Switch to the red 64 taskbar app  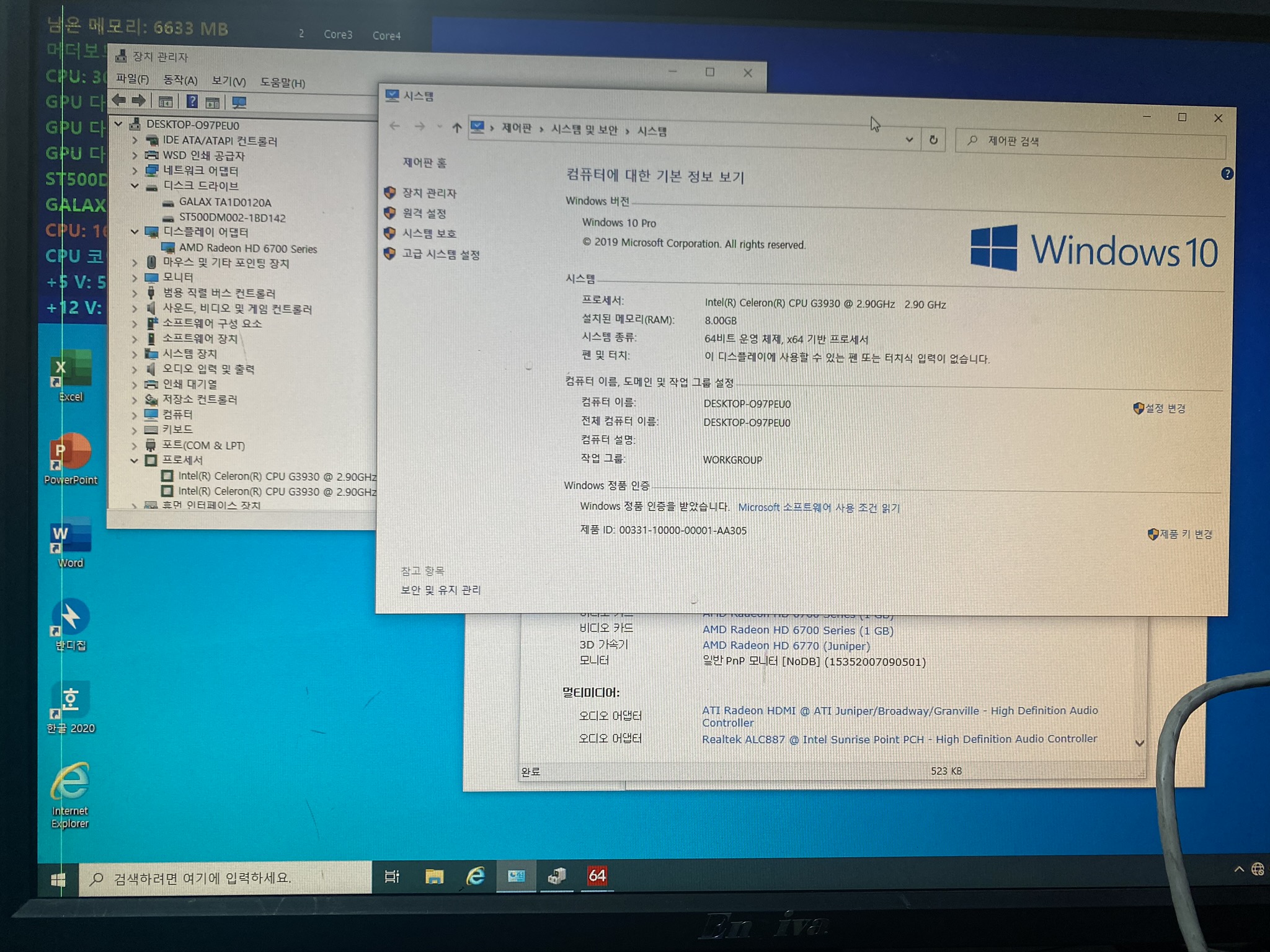coord(597,875)
